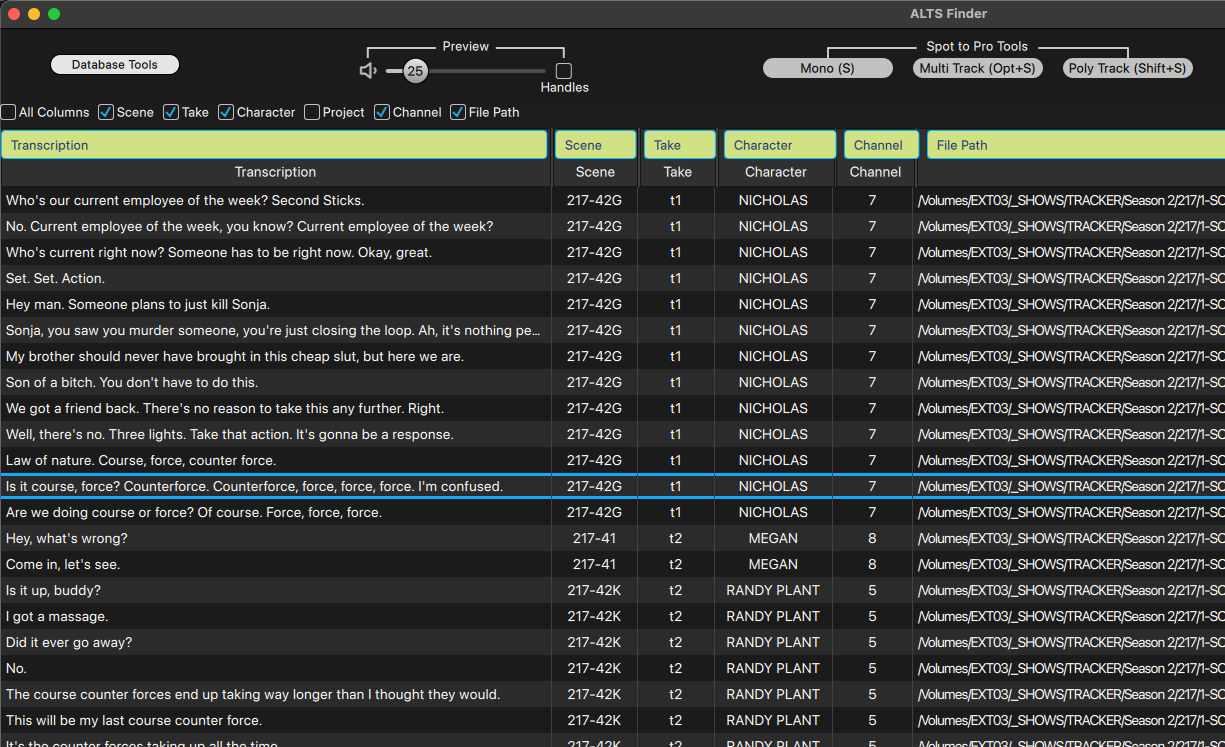Click the preview volume speaker icon

(x=368, y=71)
